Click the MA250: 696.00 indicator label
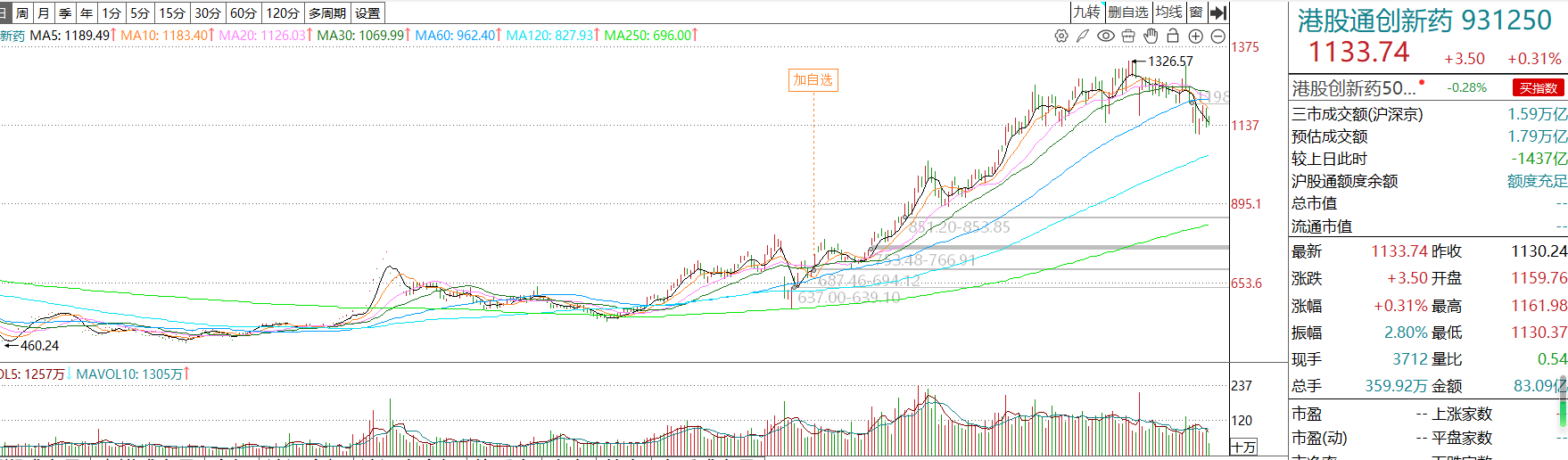This screenshot has width=1568, height=460. [x=651, y=36]
